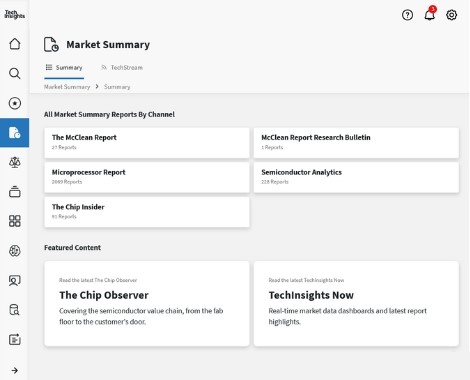Open the Microprocessor Report channel card
The height and width of the screenshot is (380, 470).
tap(147, 177)
